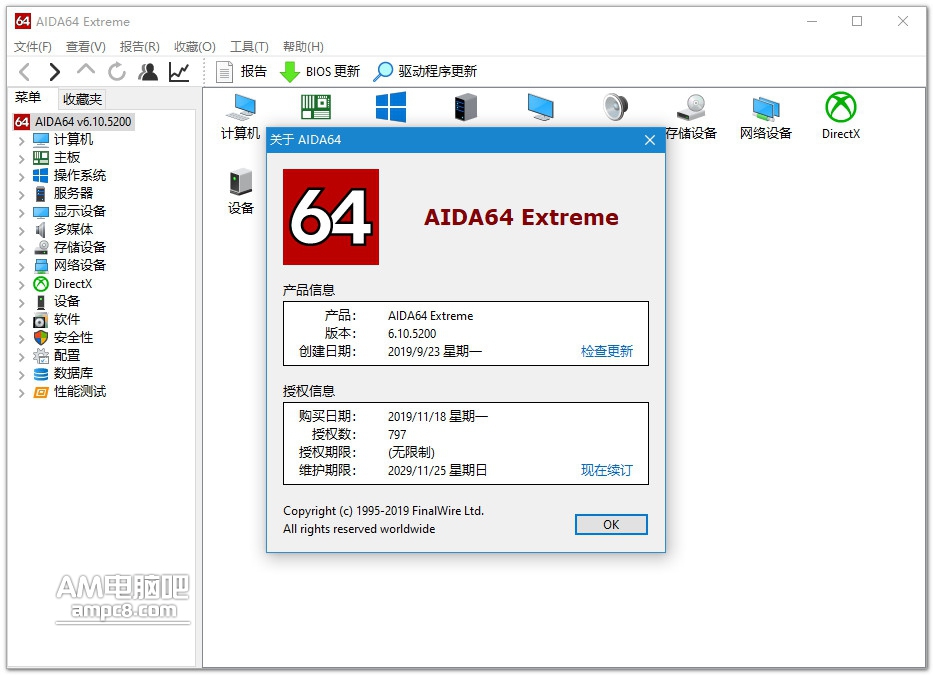
Task: Expand the 安全性 tree node arrow
Action: coord(21,338)
